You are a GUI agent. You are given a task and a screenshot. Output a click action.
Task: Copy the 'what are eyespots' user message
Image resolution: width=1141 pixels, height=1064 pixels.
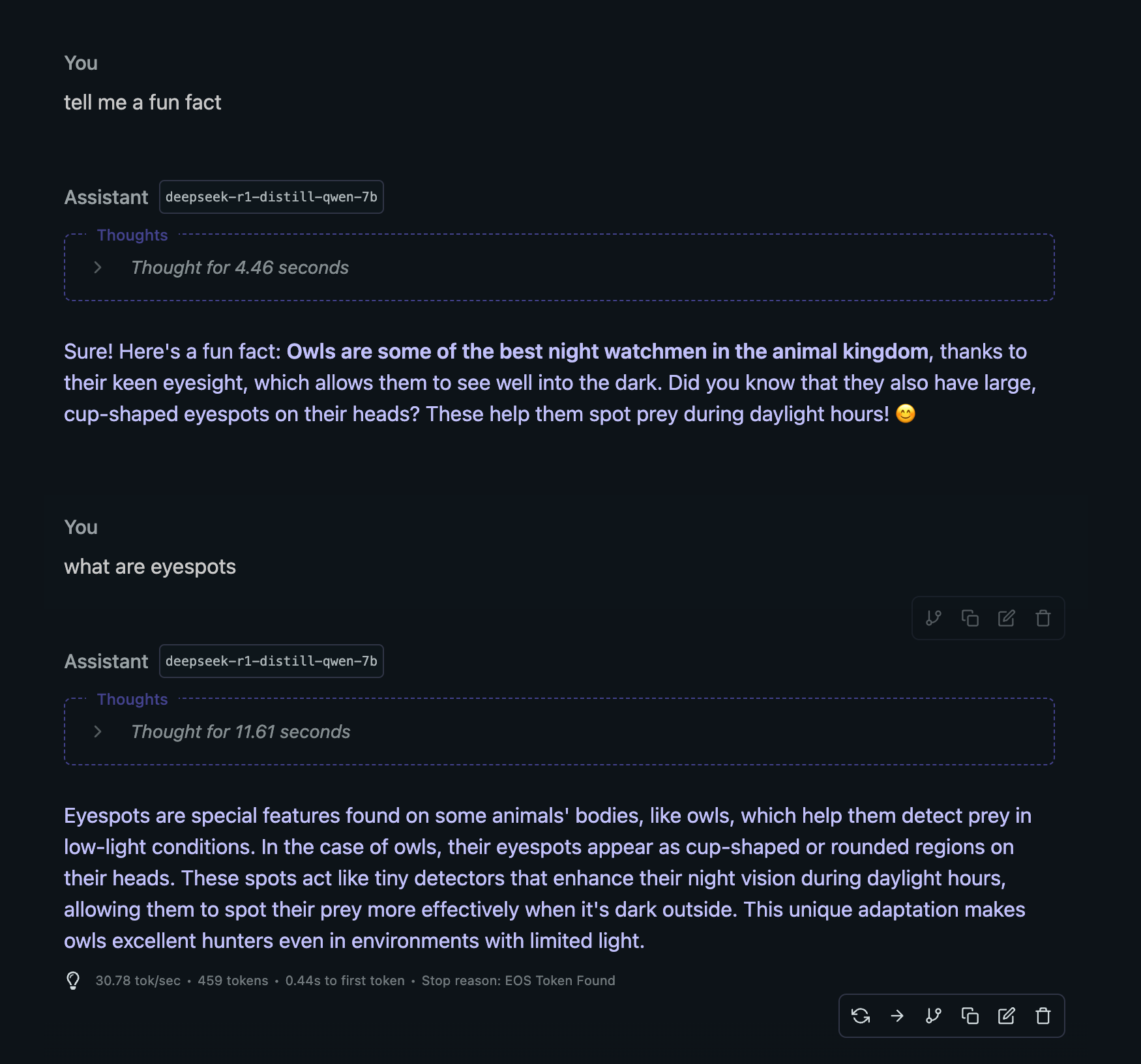click(x=970, y=618)
